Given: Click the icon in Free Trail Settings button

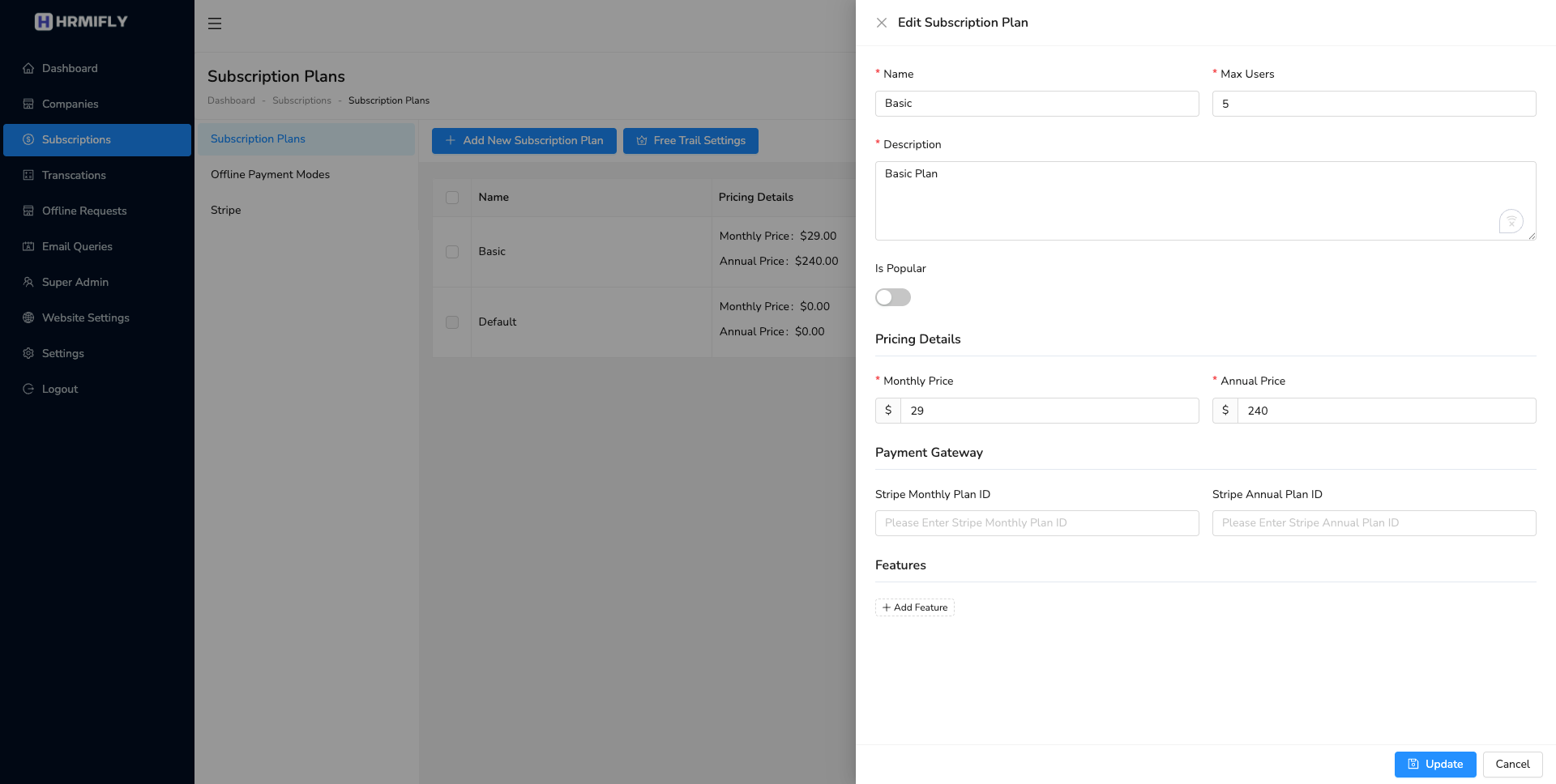Looking at the screenshot, I should [642, 141].
